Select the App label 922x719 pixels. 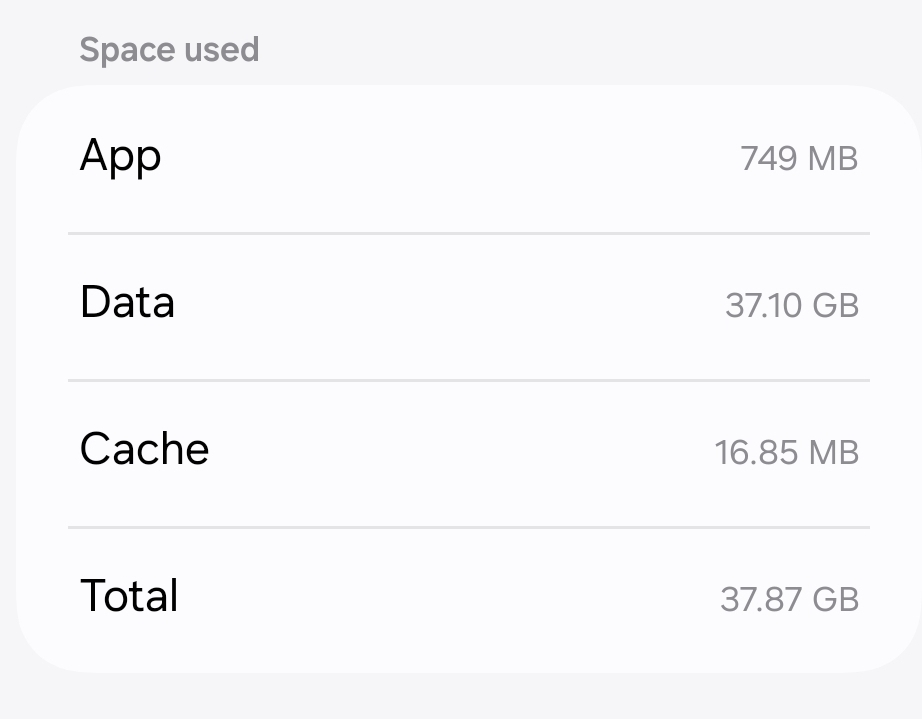(x=120, y=157)
